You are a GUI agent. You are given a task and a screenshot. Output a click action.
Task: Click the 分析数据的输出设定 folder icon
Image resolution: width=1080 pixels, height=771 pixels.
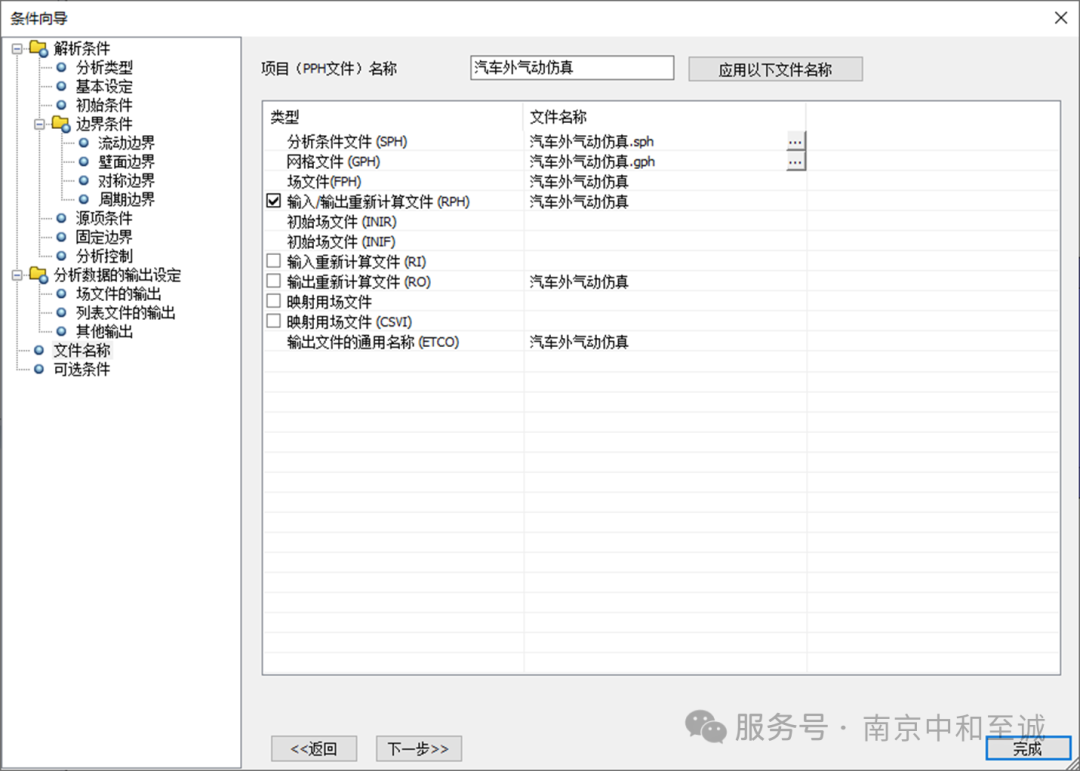pyautogui.click(x=38, y=276)
